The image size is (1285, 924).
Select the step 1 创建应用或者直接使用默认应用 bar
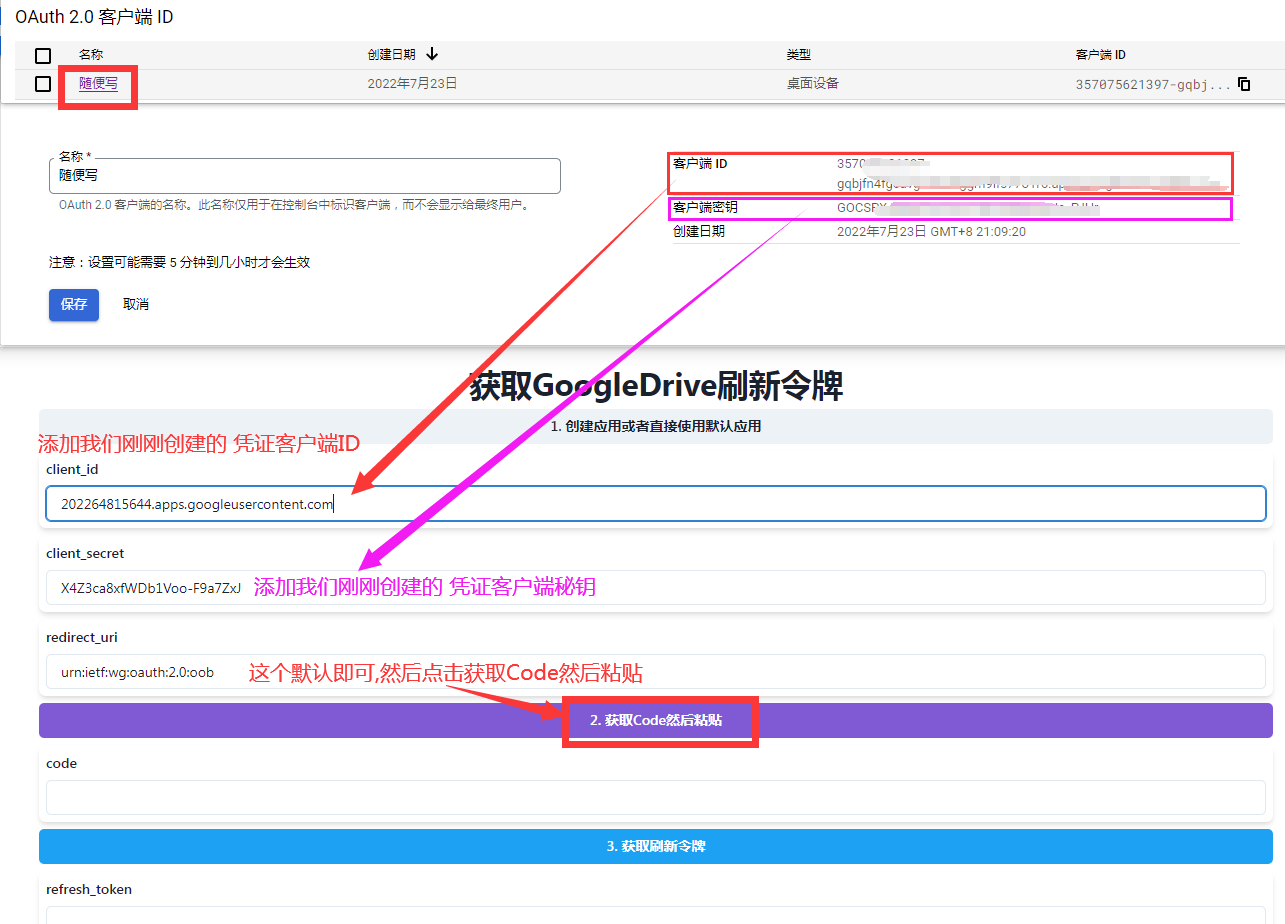tap(655, 426)
